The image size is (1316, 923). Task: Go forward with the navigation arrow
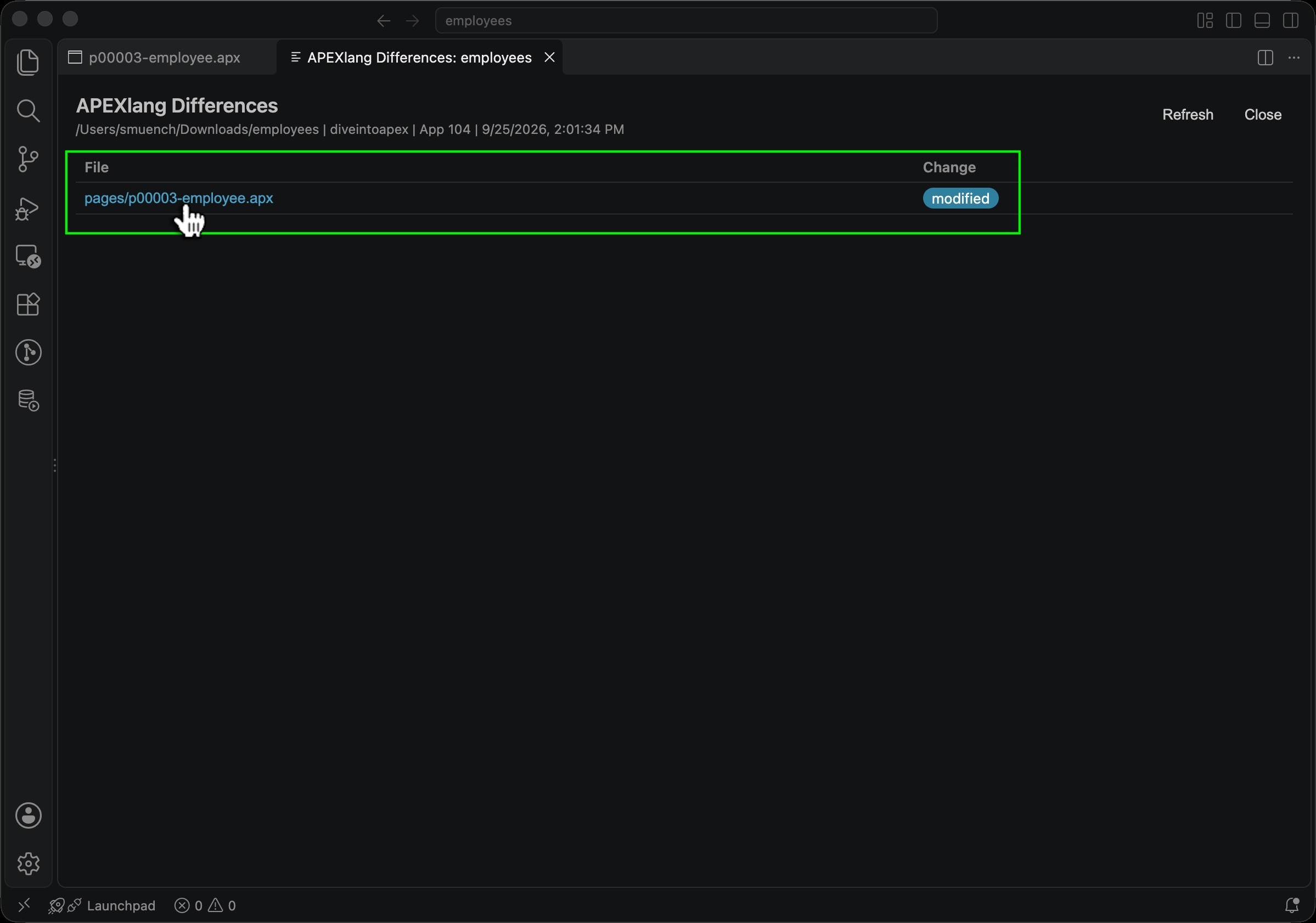(412, 21)
